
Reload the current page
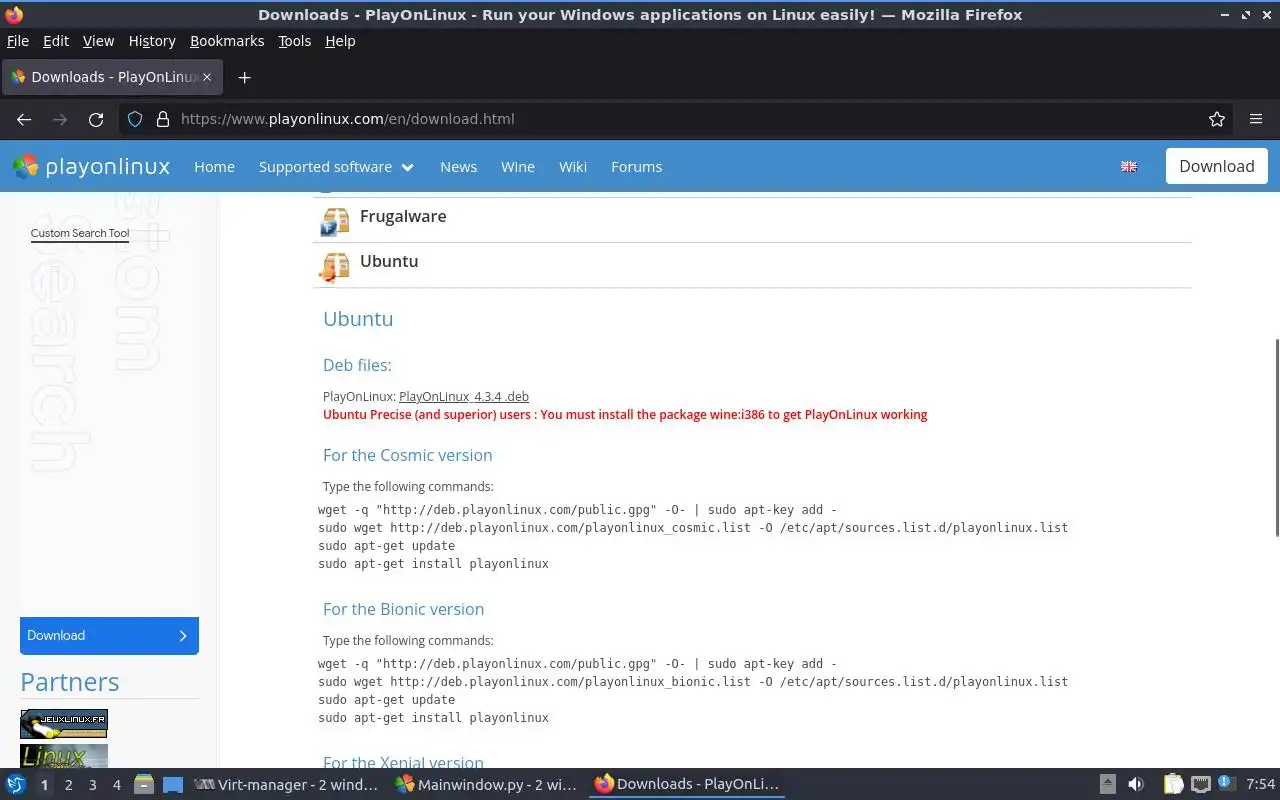[96, 119]
